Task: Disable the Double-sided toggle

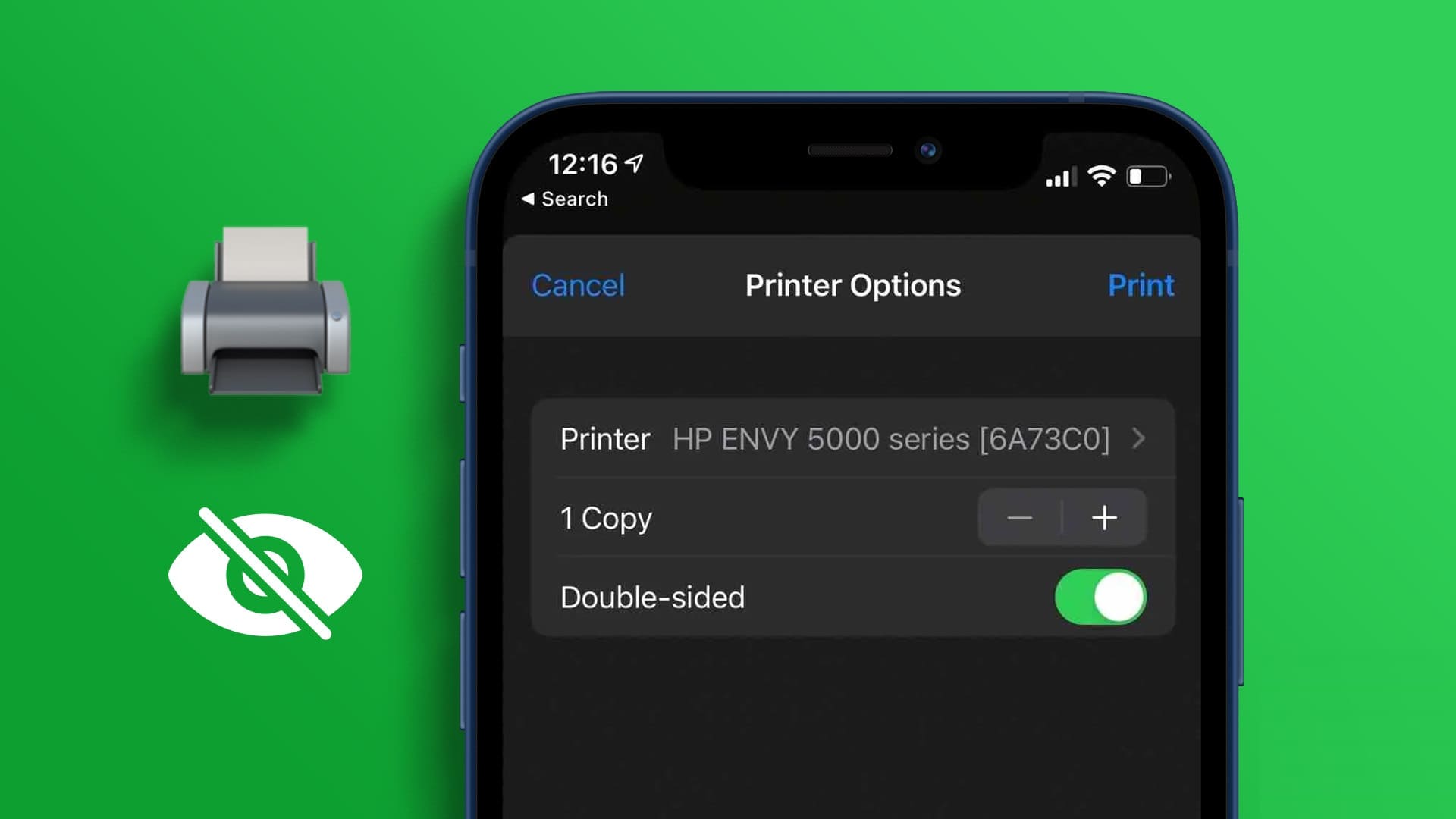Action: point(1099,597)
